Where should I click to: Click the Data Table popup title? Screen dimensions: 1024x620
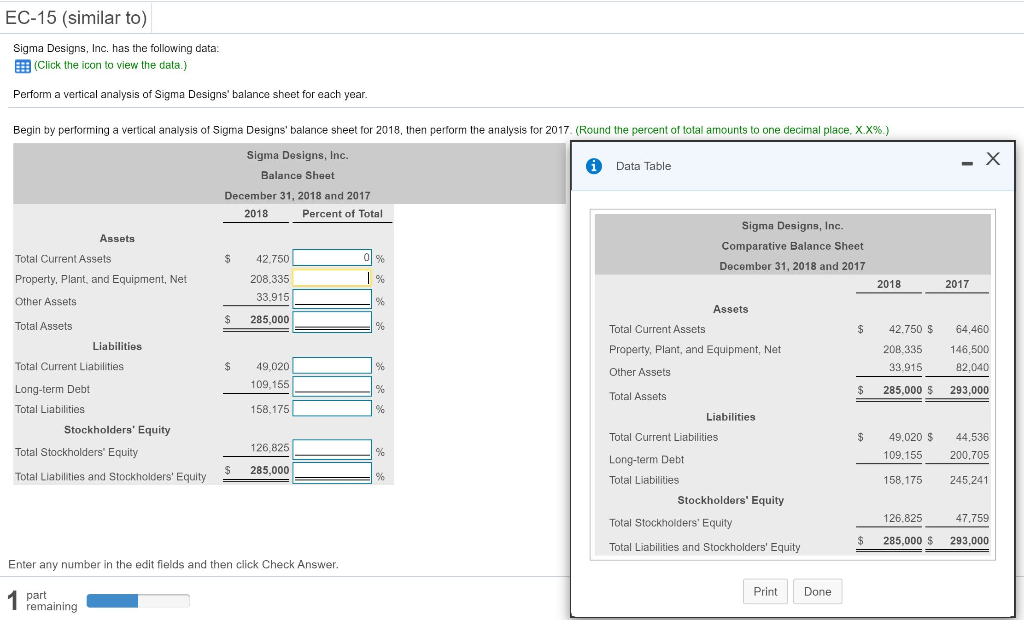[643, 166]
